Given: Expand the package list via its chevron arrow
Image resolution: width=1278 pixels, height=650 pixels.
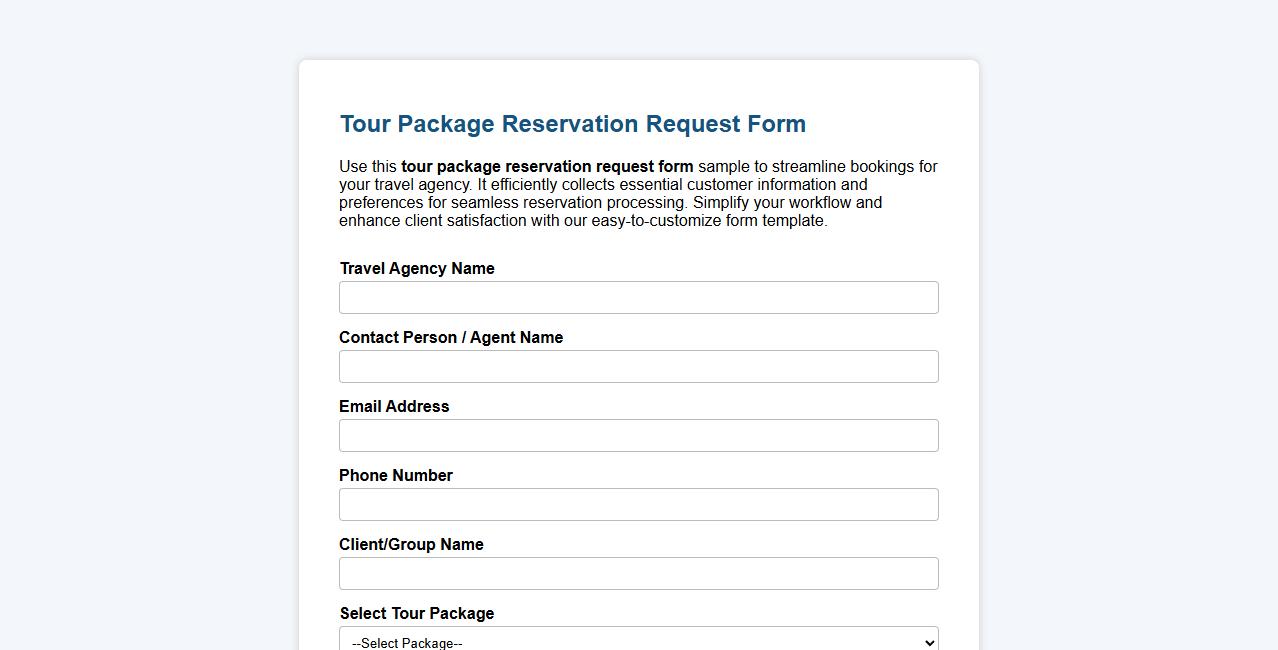Looking at the screenshot, I should pos(926,640).
